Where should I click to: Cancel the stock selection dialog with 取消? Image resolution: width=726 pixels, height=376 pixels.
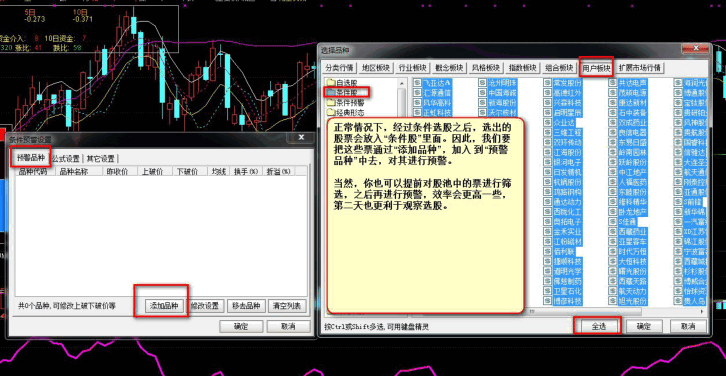pyautogui.click(x=688, y=326)
